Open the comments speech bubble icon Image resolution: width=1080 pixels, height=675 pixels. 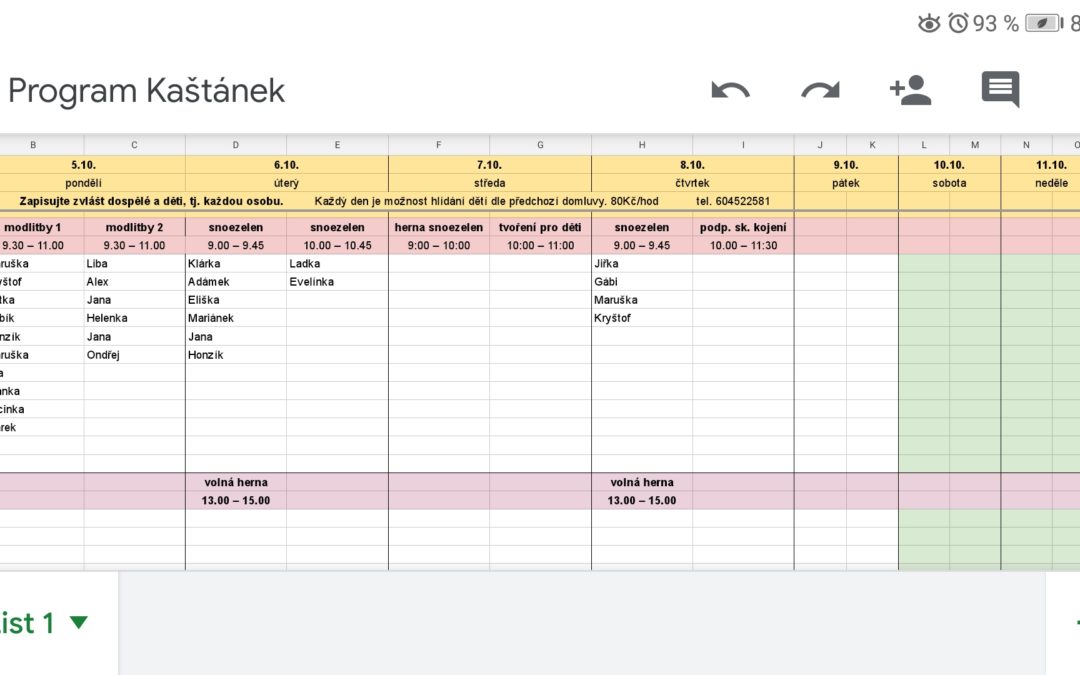point(1000,89)
